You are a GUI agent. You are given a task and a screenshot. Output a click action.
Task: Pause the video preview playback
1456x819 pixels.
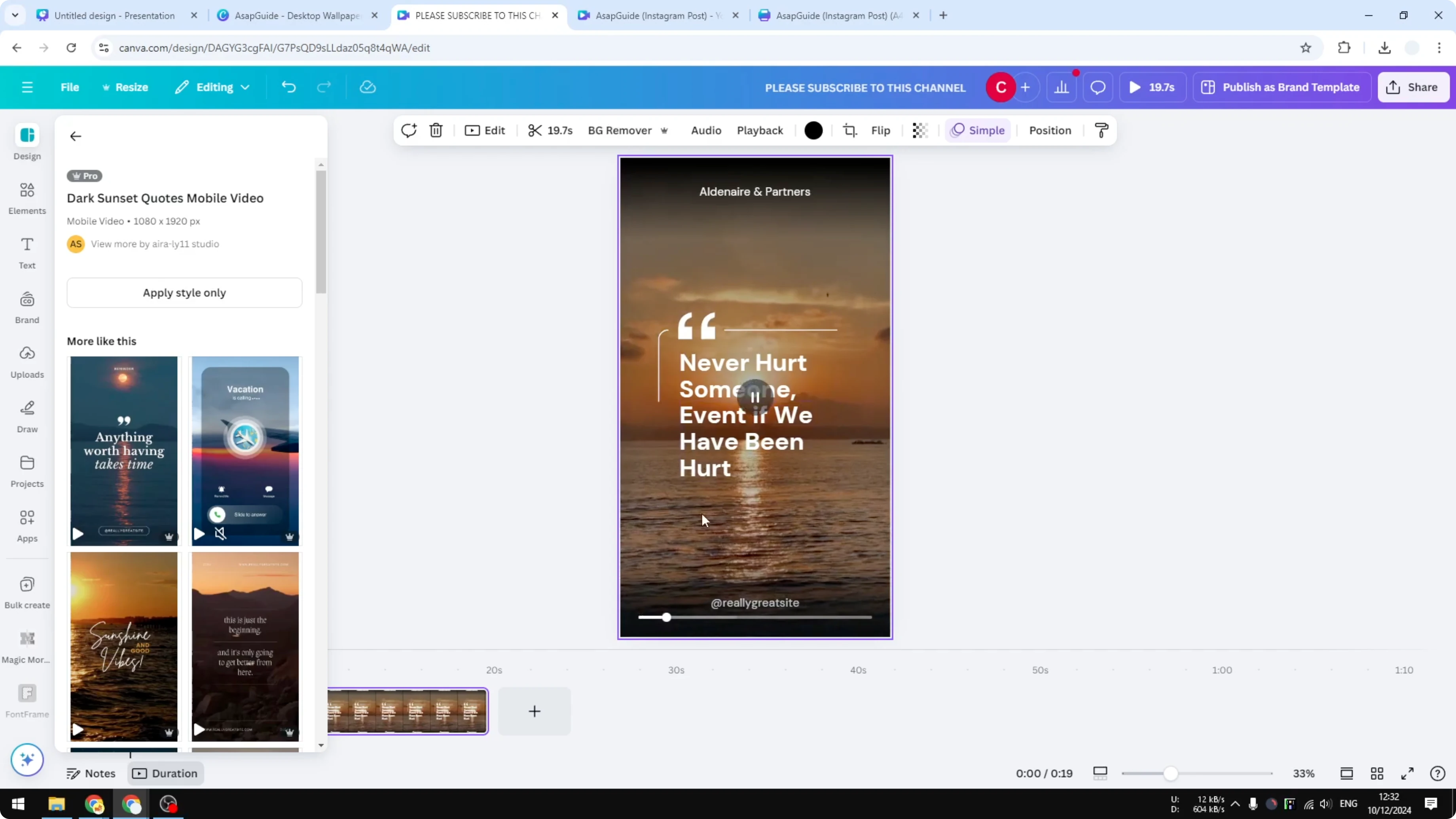tap(755, 397)
